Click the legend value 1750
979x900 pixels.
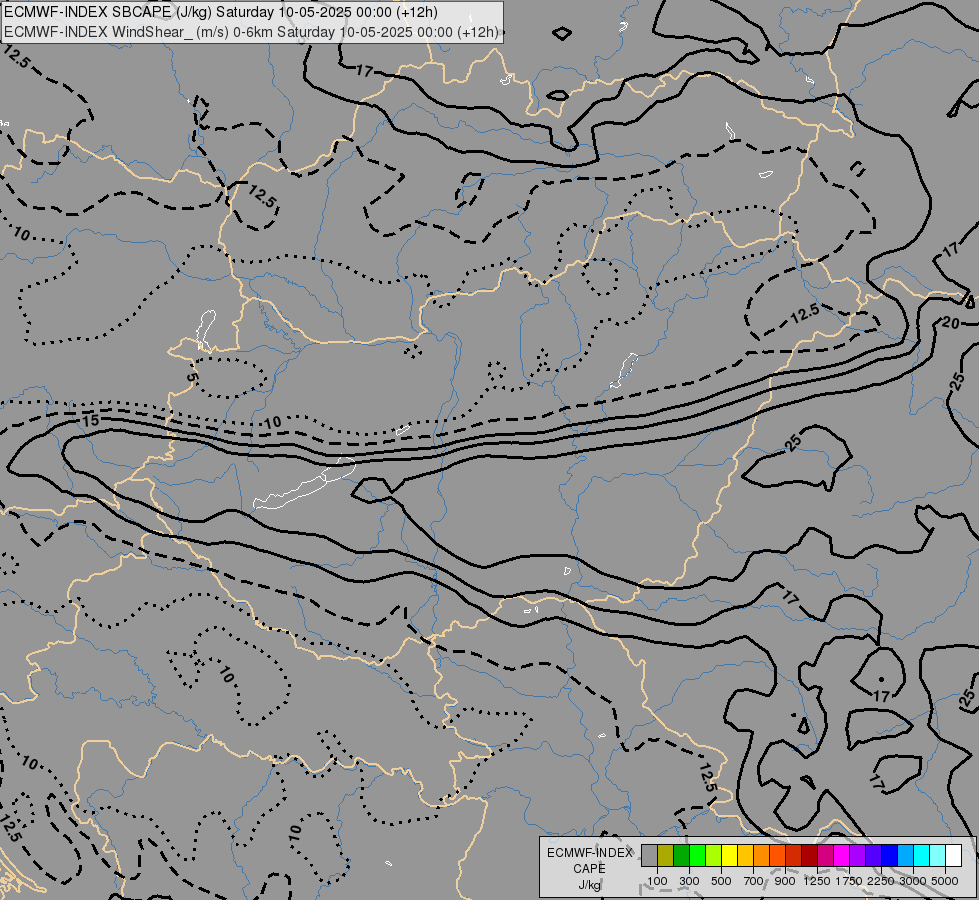849,881
